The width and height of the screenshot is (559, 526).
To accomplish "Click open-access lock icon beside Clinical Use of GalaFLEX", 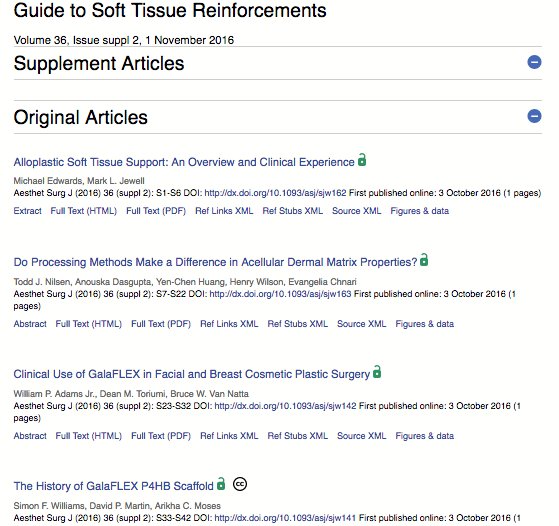I will 377,371.
